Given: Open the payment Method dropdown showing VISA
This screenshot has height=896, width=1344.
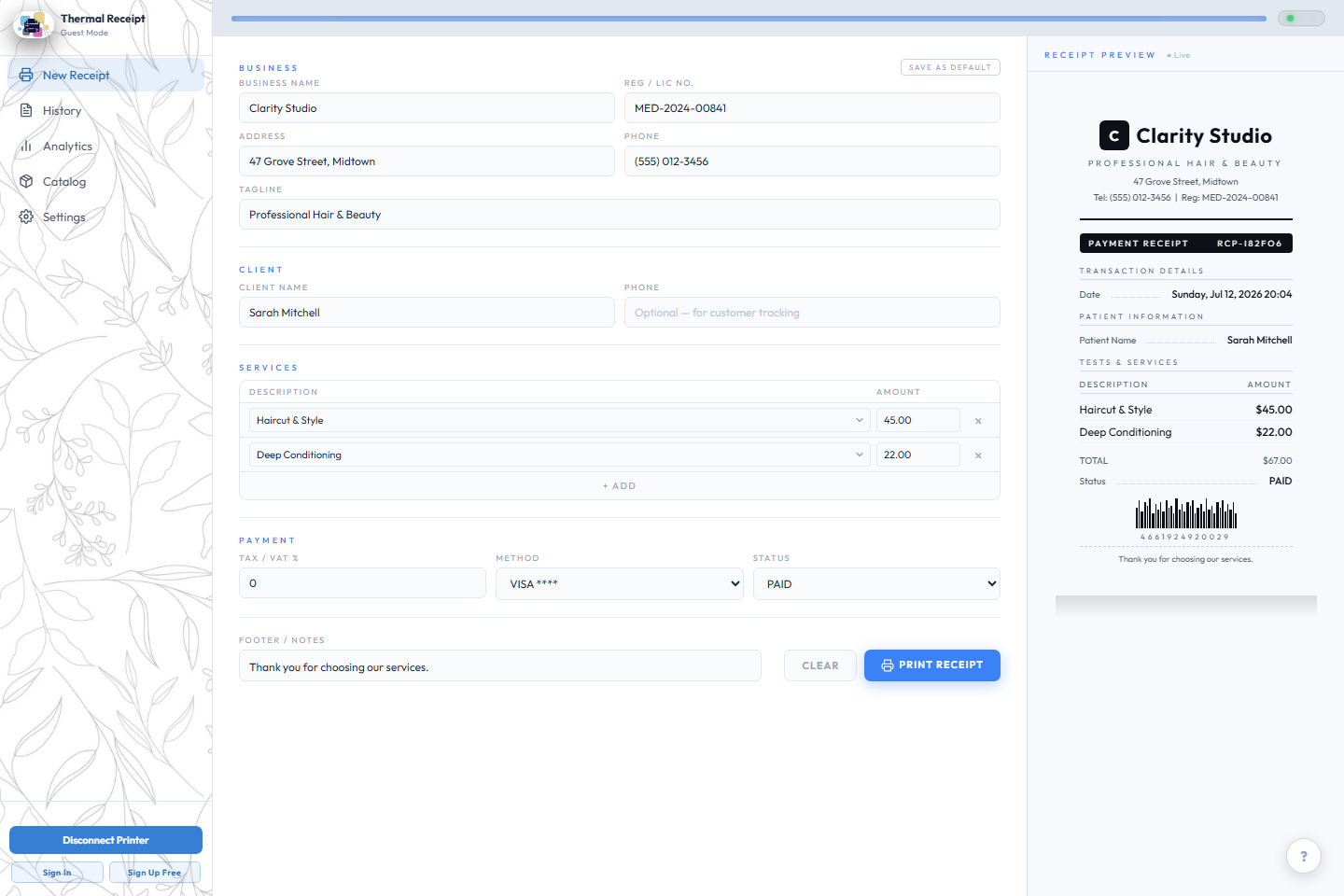Looking at the screenshot, I should click(620, 583).
